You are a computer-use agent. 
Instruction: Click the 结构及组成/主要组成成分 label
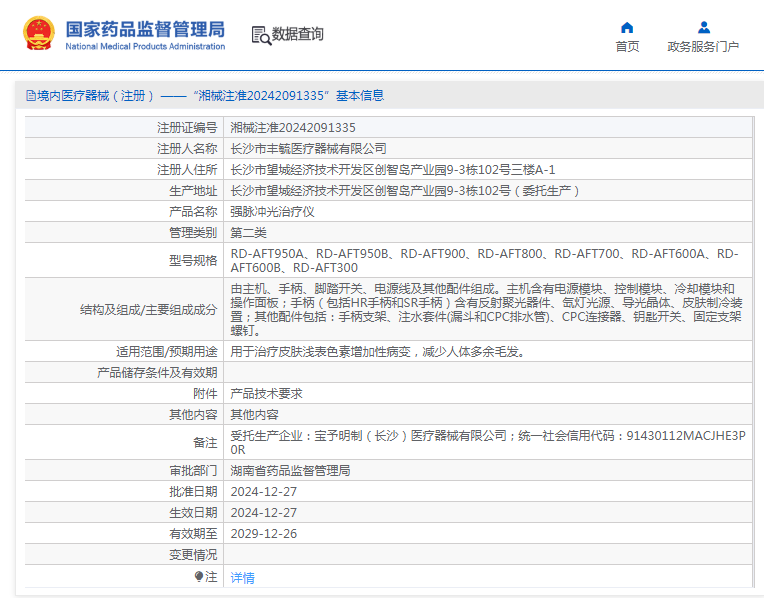(149, 309)
